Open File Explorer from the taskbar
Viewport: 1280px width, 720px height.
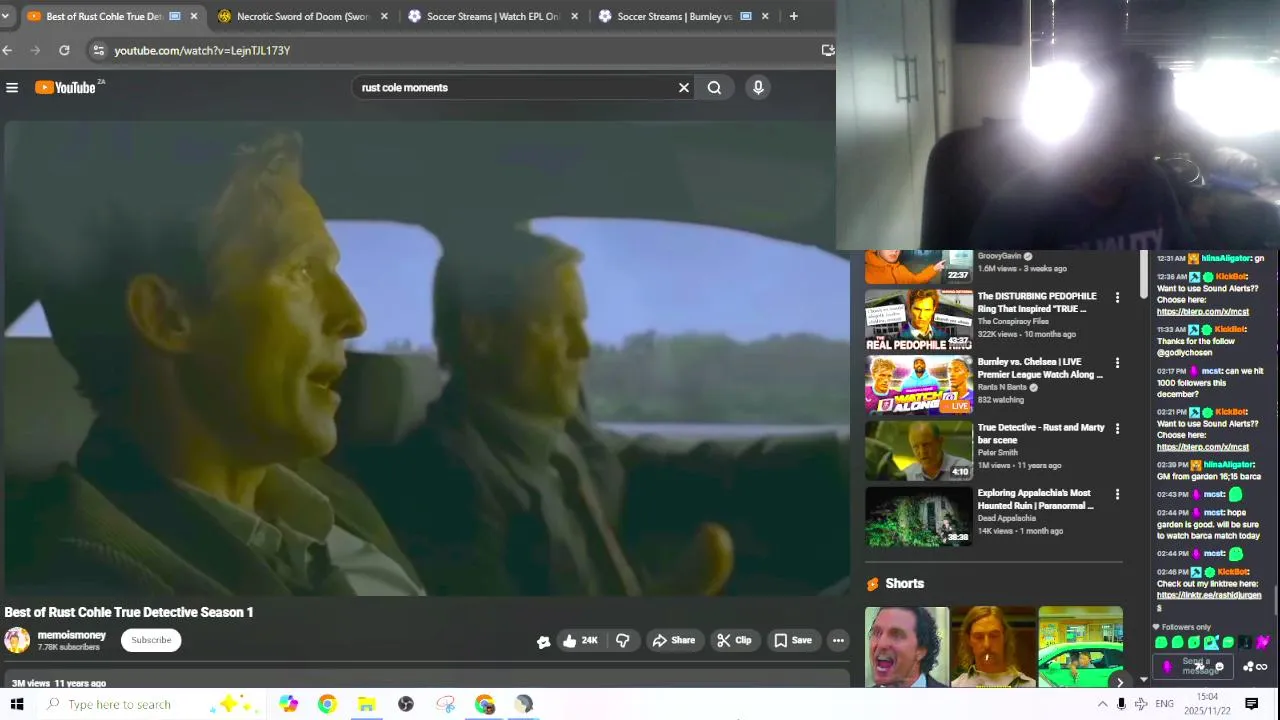[366, 704]
